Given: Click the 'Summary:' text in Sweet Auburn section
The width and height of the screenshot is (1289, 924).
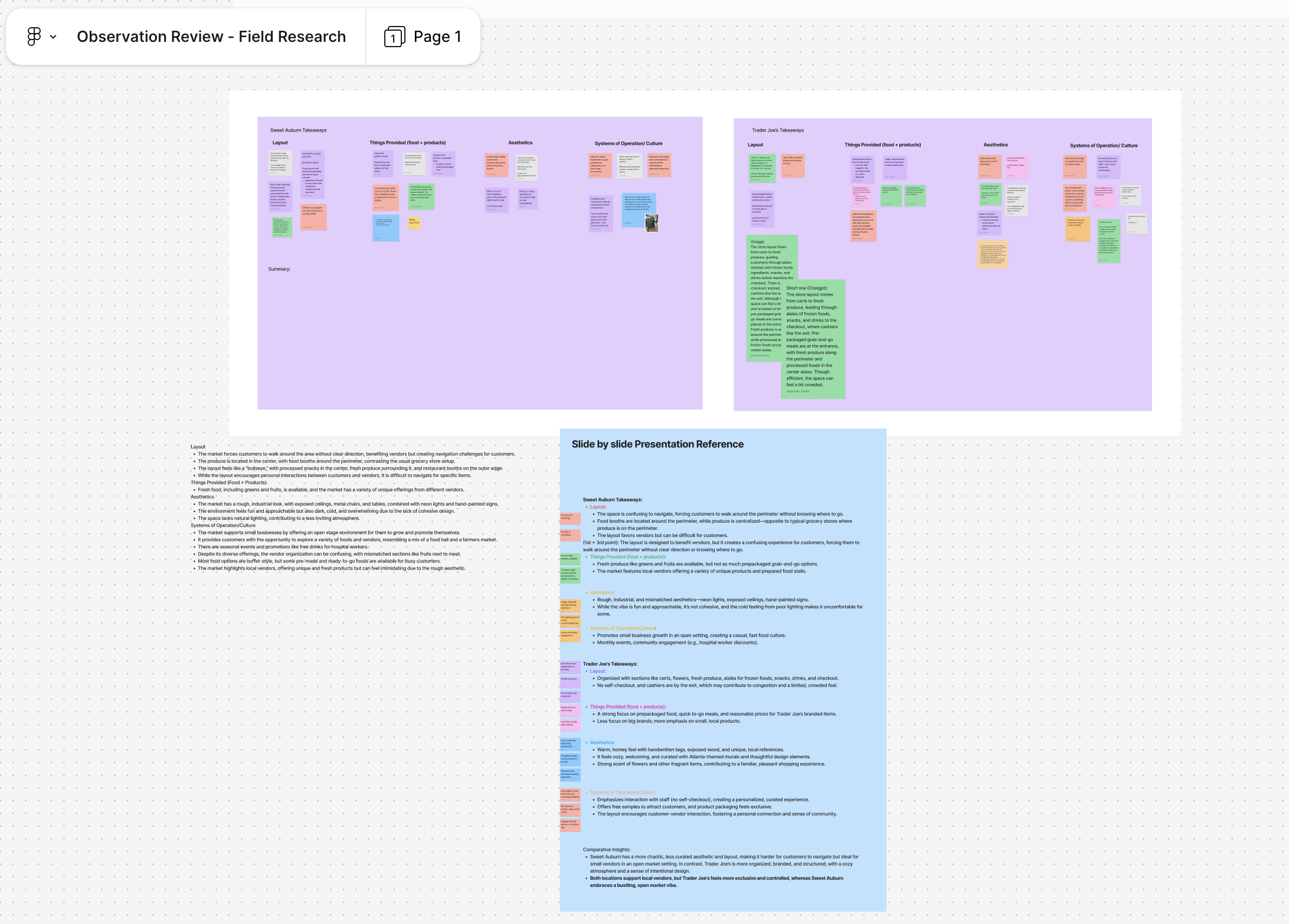Looking at the screenshot, I should (x=279, y=269).
